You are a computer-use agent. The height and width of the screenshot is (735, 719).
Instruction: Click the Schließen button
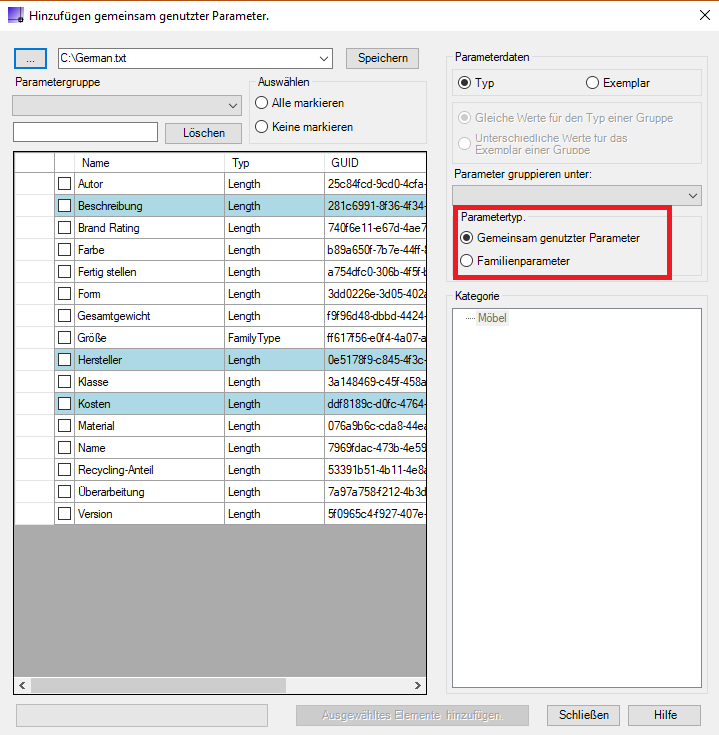pyautogui.click(x=584, y=715)
